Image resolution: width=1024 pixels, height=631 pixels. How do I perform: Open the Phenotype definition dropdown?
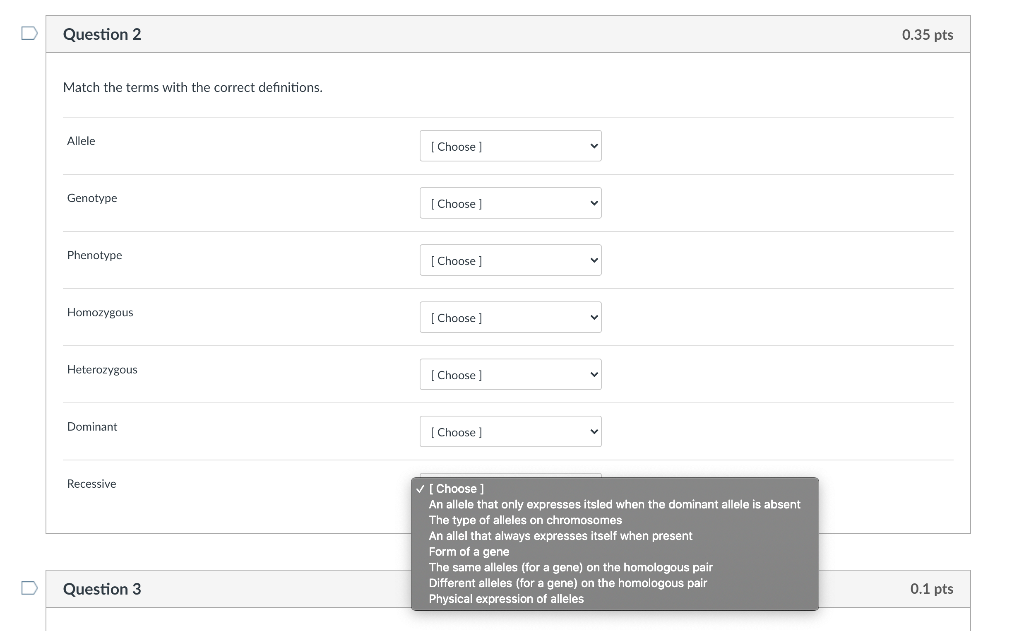click(x=511, y=260)
